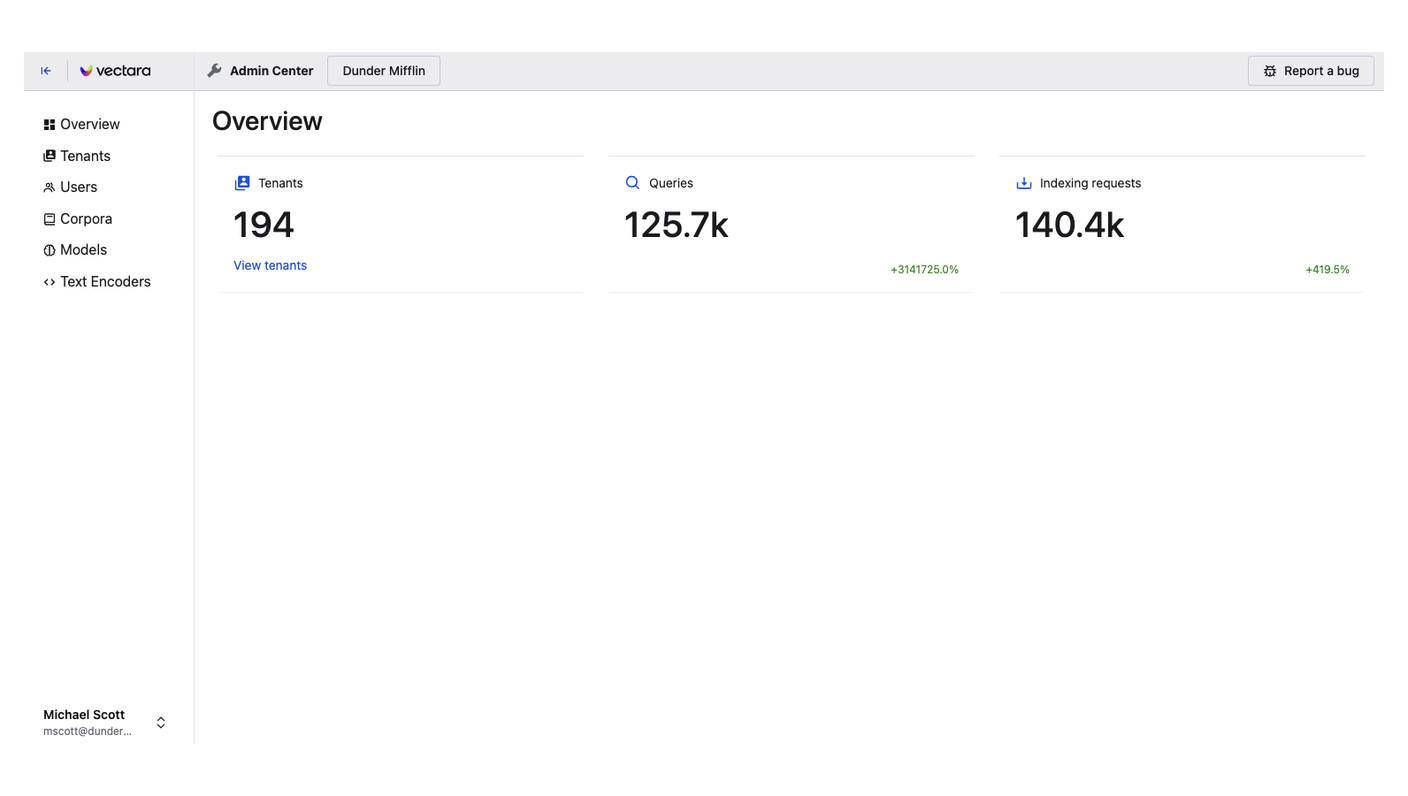The image size is (1408, 796).
Task: Click the Tenants icon in the sidebar
Action: tap(49, 156)
